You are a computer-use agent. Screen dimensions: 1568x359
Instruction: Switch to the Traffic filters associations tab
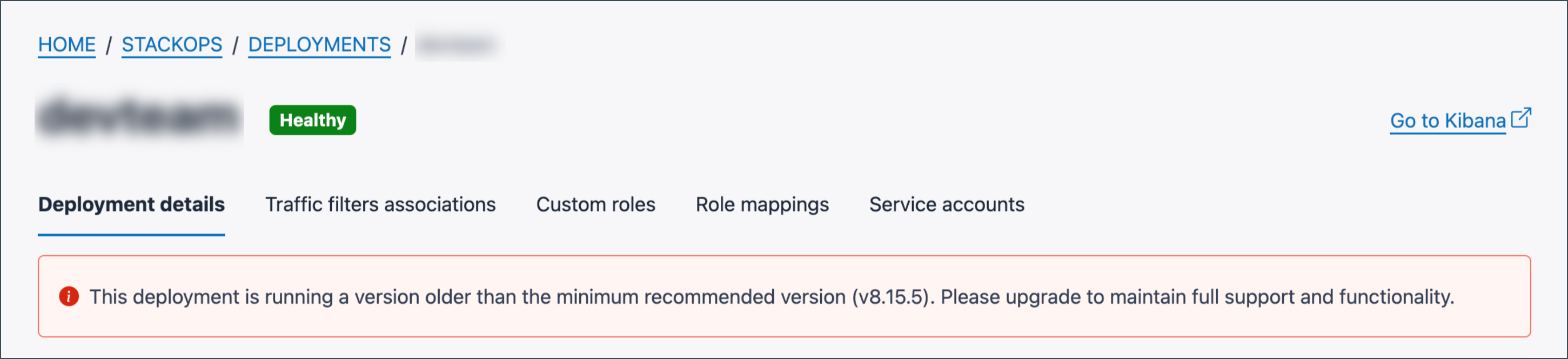pos(380,205)
